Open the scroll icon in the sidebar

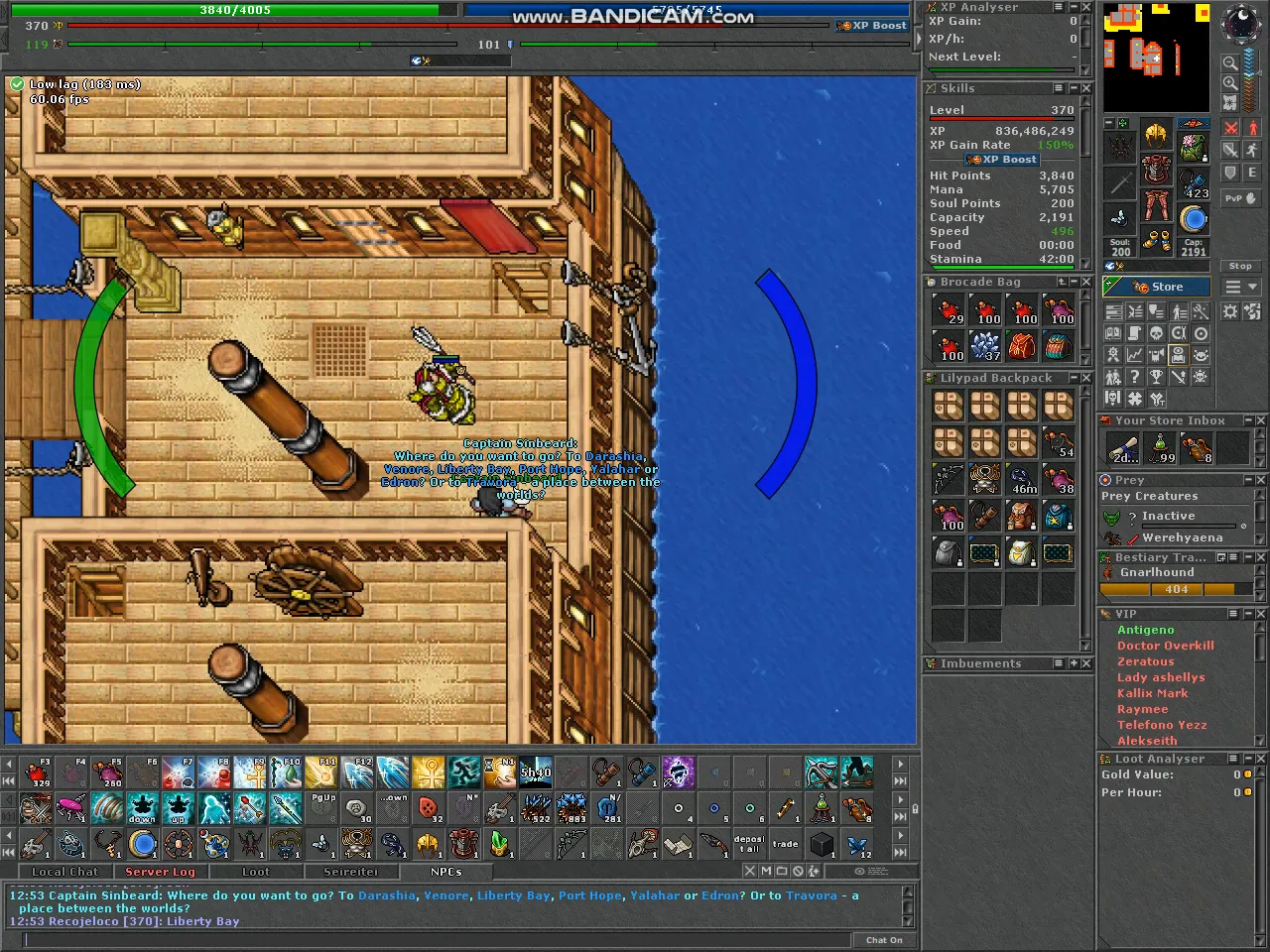[x=1135, y=333]
